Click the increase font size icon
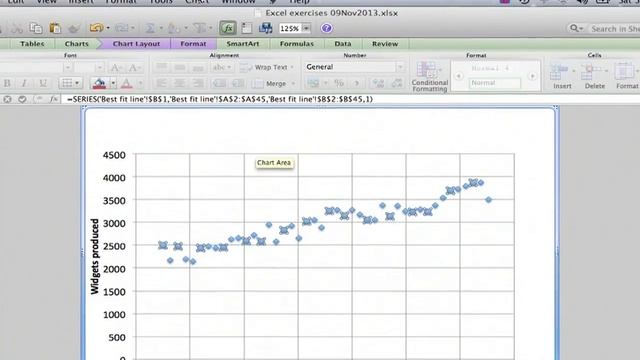 pos(116,67)
